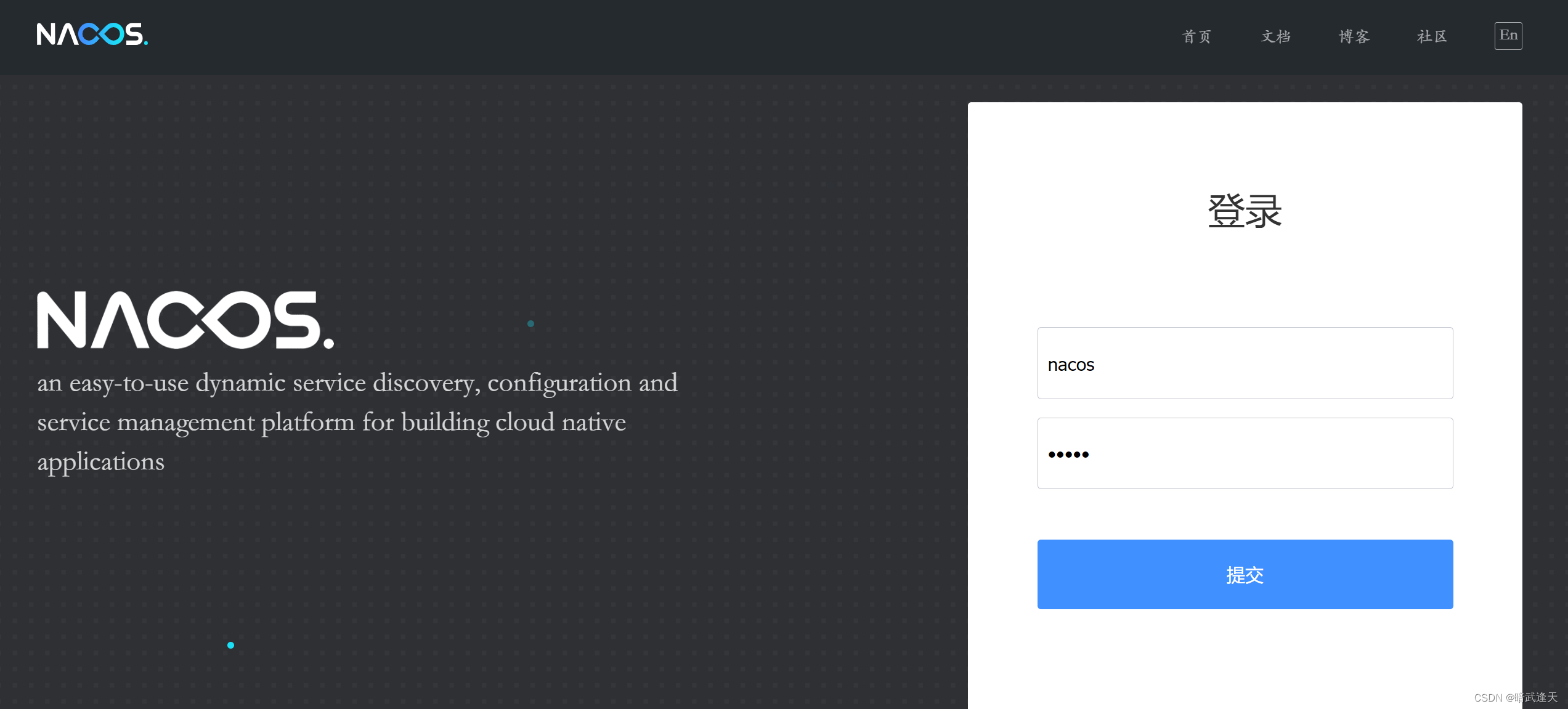Click the small NACOS logo in header

click(x=92, y=34)
